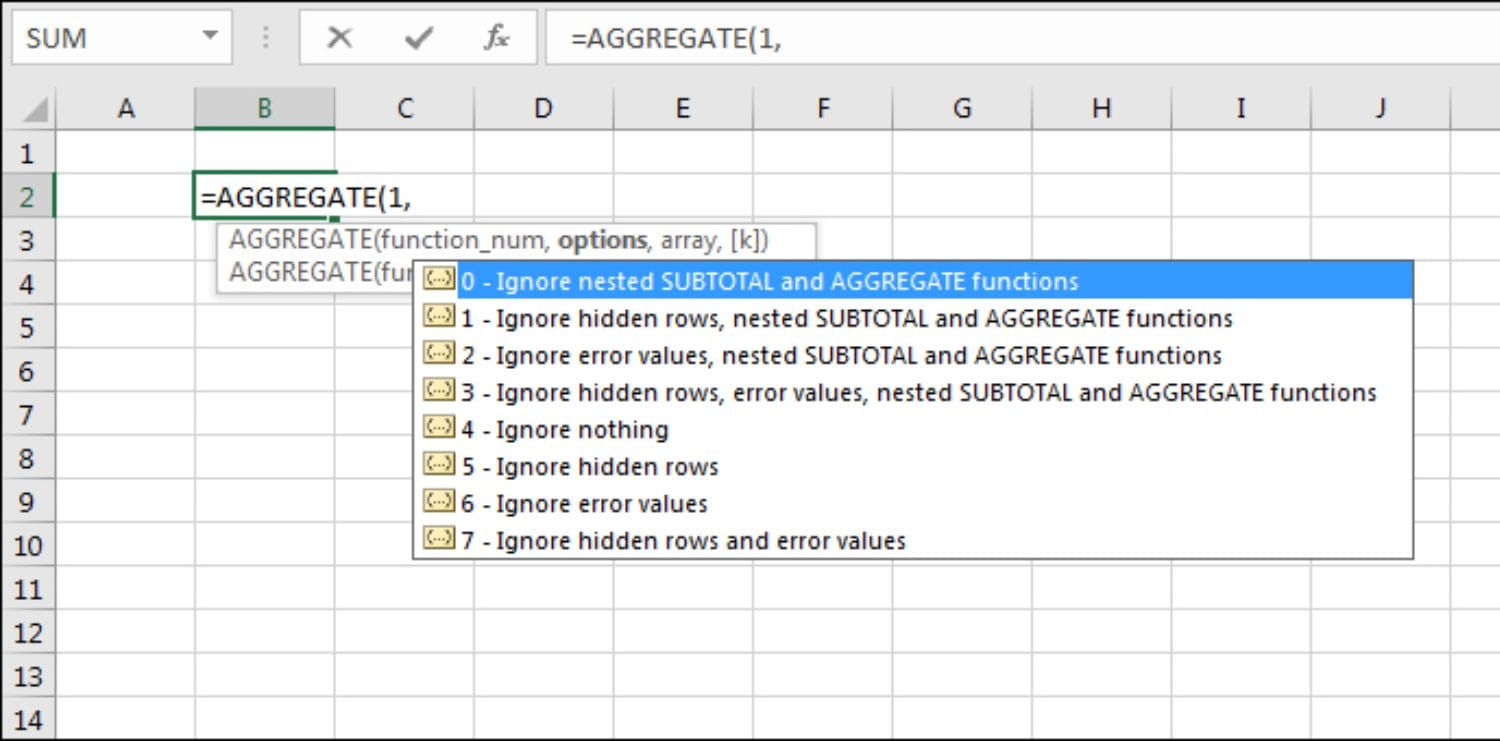
Task: Select column E header
Action: pyautogui.click(x=683, y=108)
